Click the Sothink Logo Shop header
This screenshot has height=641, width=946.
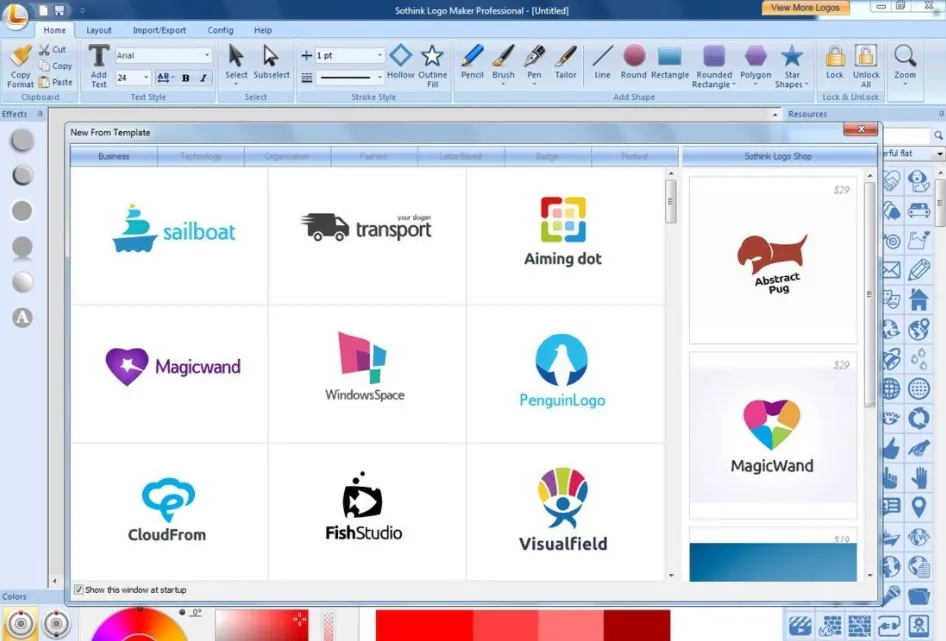tap(778, 156)
